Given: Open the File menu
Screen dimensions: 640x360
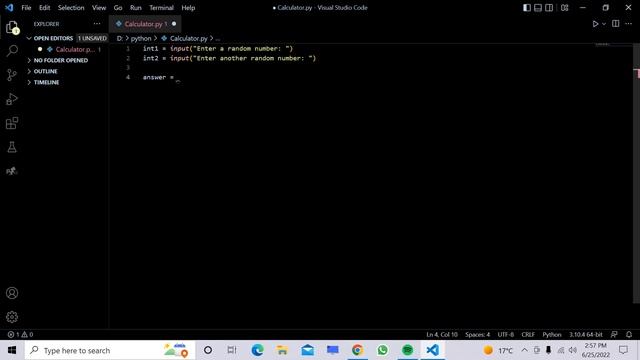Looking at the screenshot, I should click(x=26, y=8).
